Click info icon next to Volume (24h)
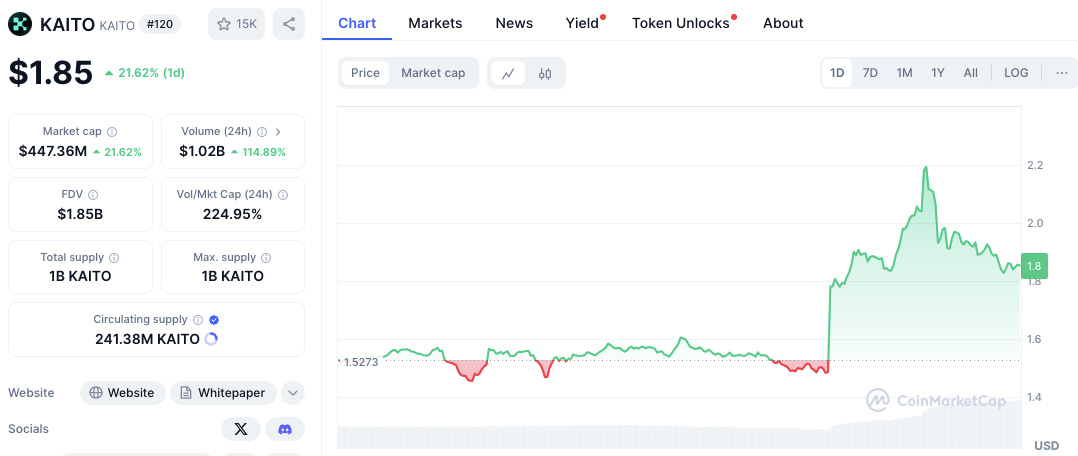Screen dimensions: 1078x456 click(261, 131)
